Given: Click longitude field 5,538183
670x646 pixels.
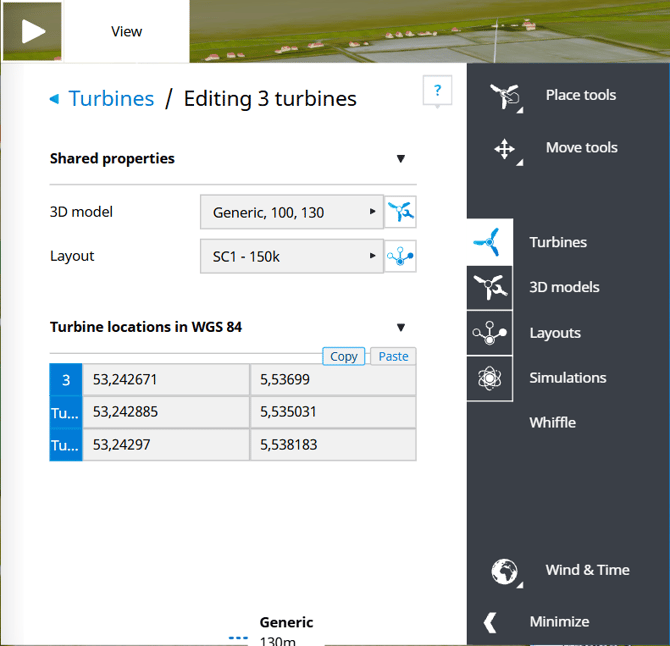Looking at the screenshot, I should tap(333, 445).
